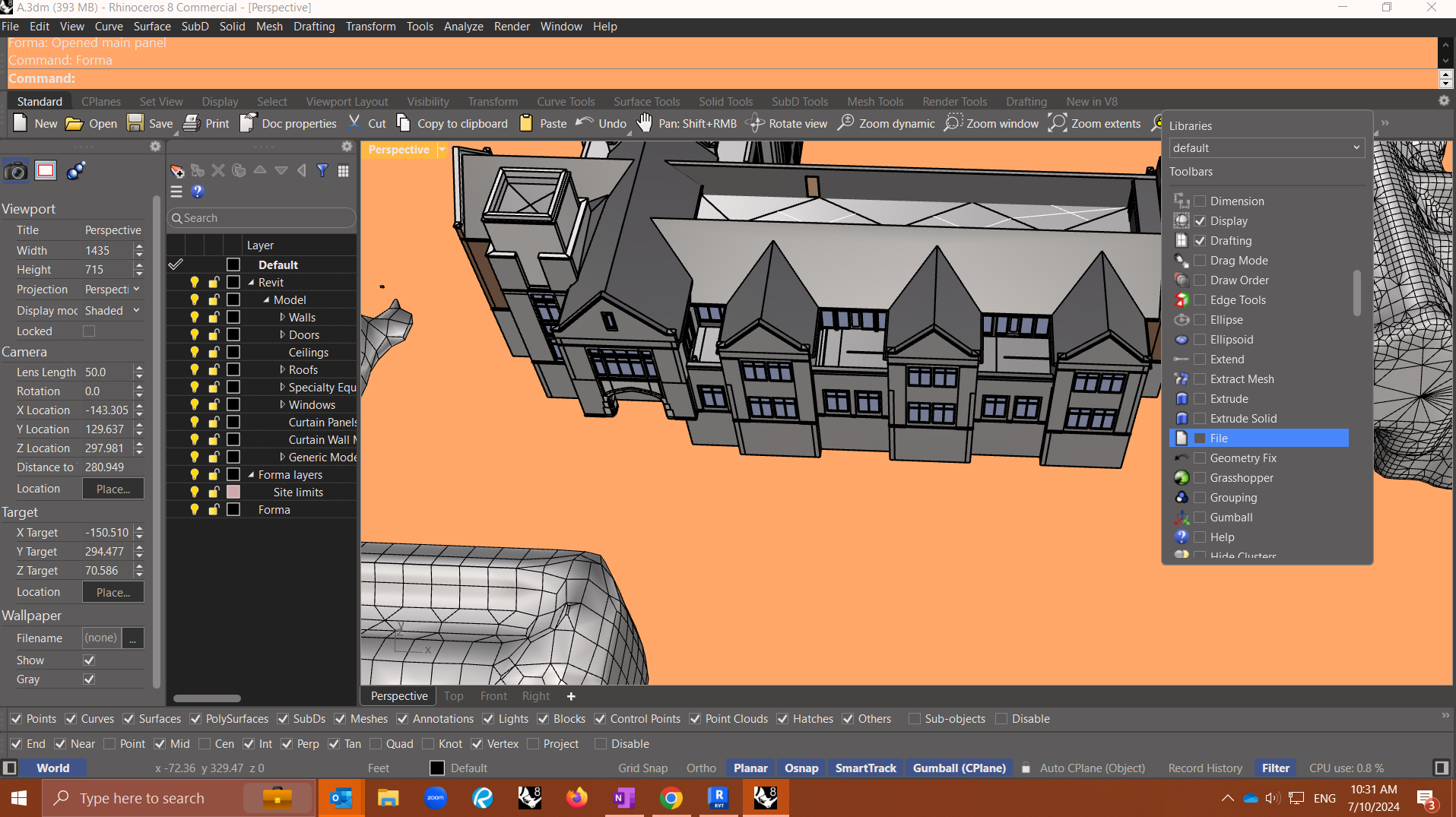Open the Analyze menu
The height and width of the screenshot is (817, 1456).
tap(463, 26)
